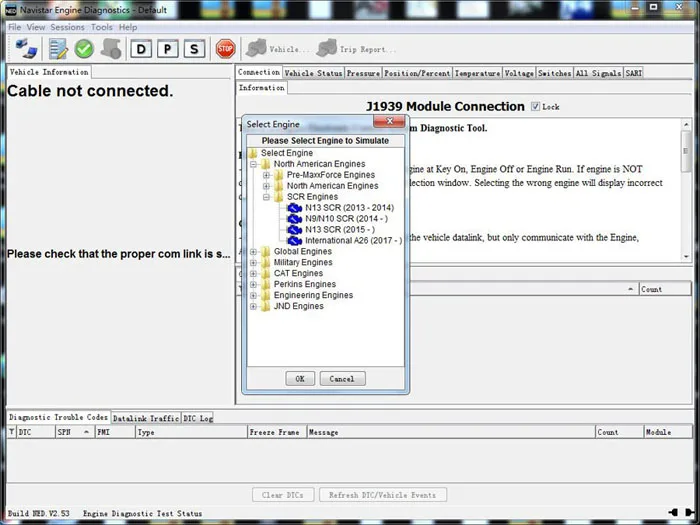Click Refresh DTC/Vehicle Events button
700x525 pixels.
click(x=382, y=495)
